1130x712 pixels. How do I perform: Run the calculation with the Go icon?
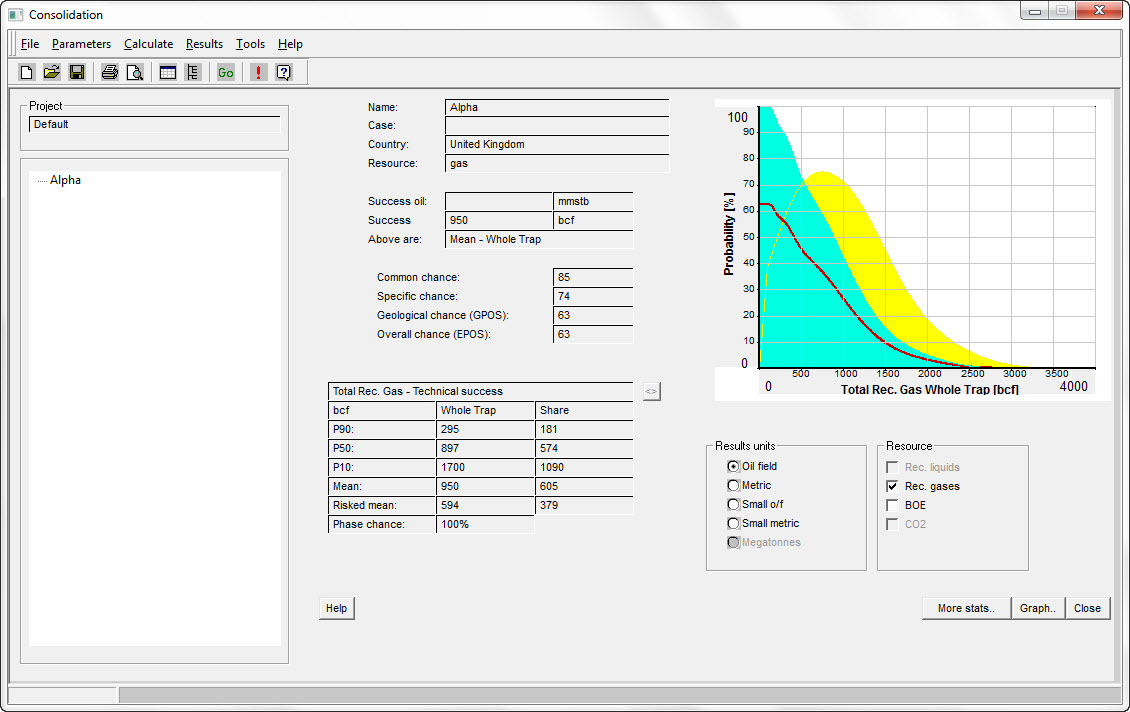pos(225,71)
